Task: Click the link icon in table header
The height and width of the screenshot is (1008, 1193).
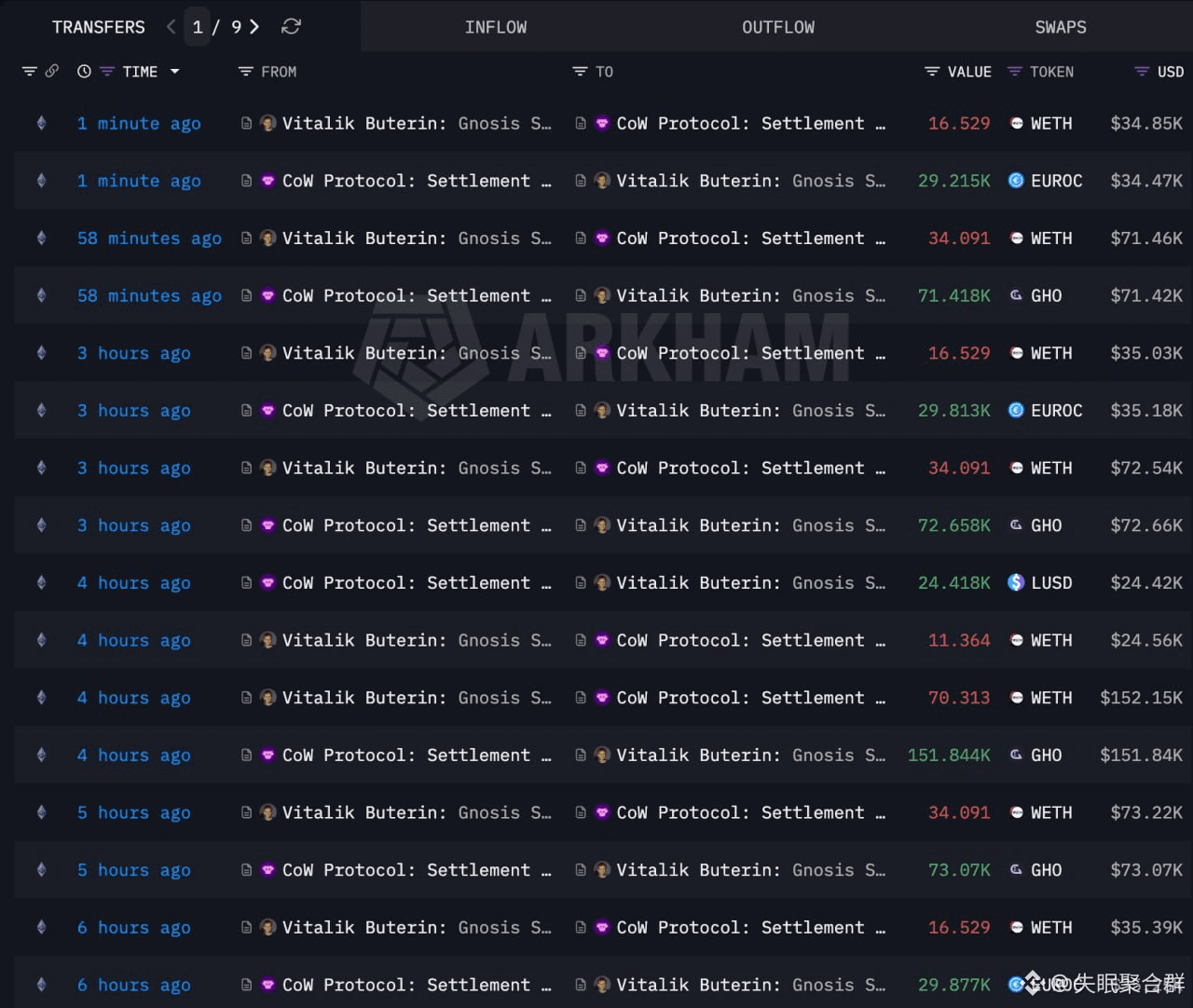Action: (52, 72)
